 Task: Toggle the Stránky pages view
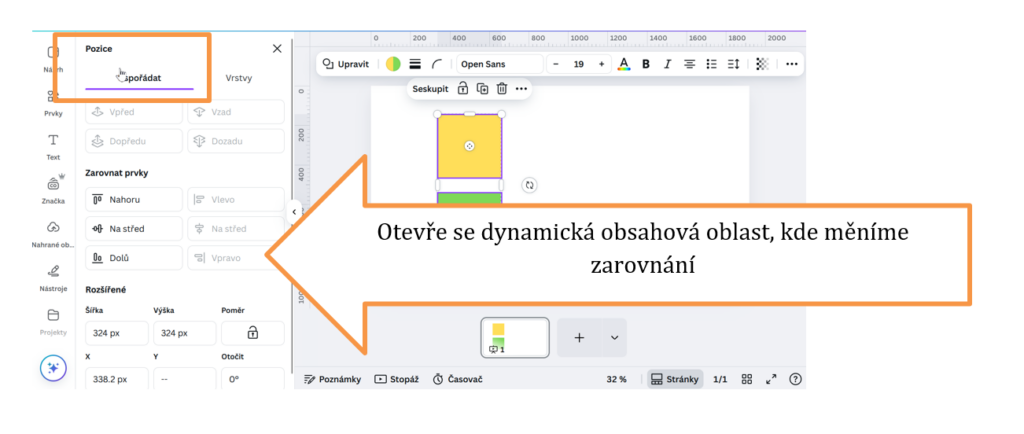click(675, 380)
